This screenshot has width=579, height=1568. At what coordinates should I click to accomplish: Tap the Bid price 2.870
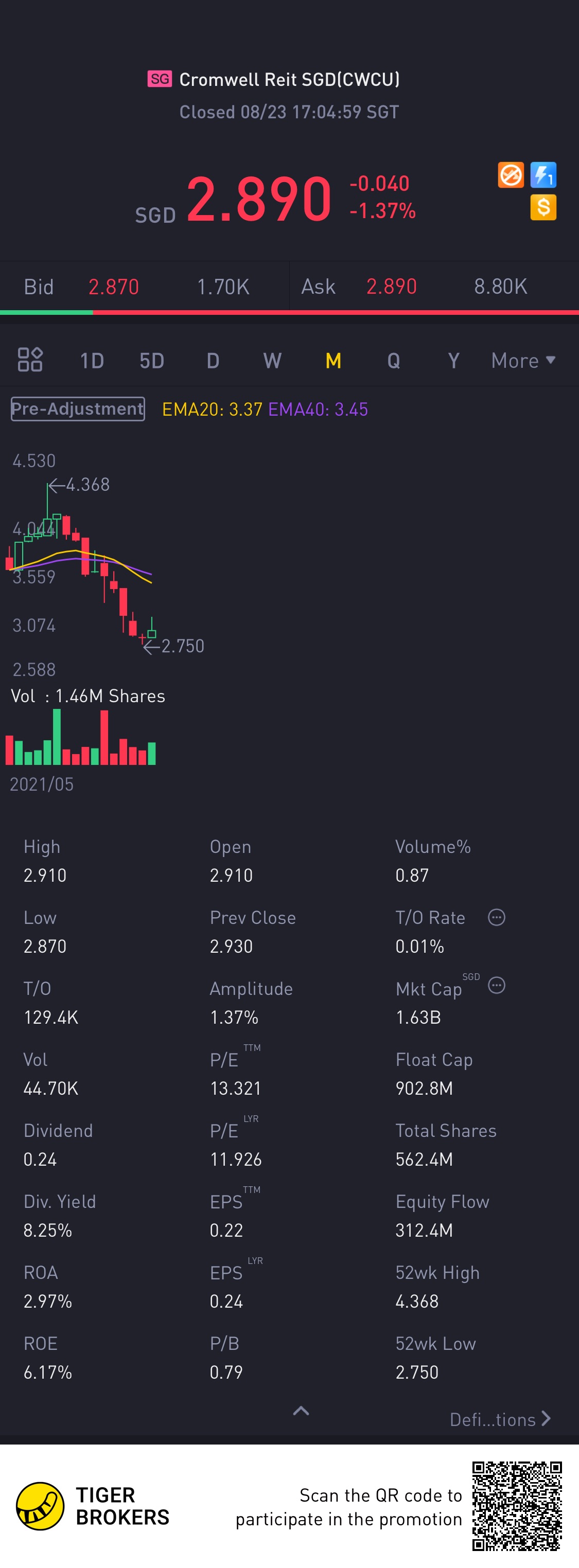tap(114, 287)
